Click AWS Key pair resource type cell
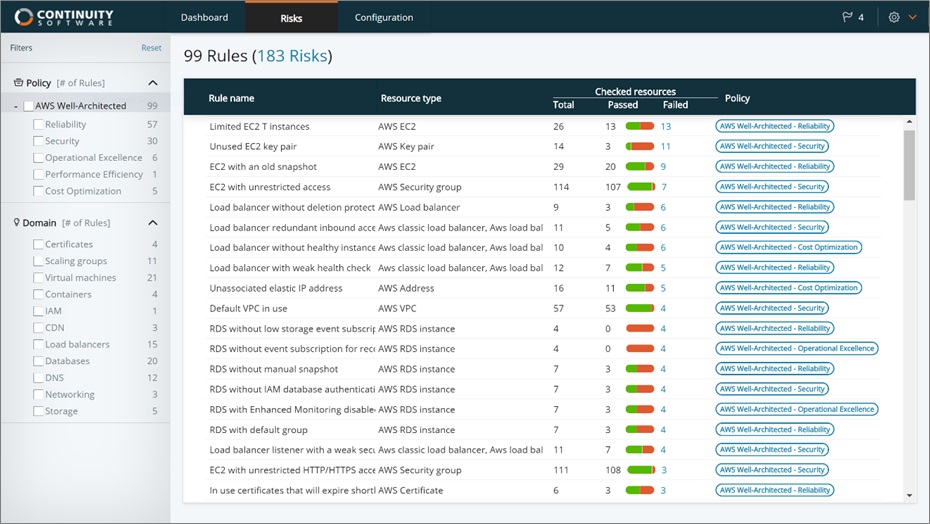This screenshot has height=524, width=930. (x=406, y=147)
